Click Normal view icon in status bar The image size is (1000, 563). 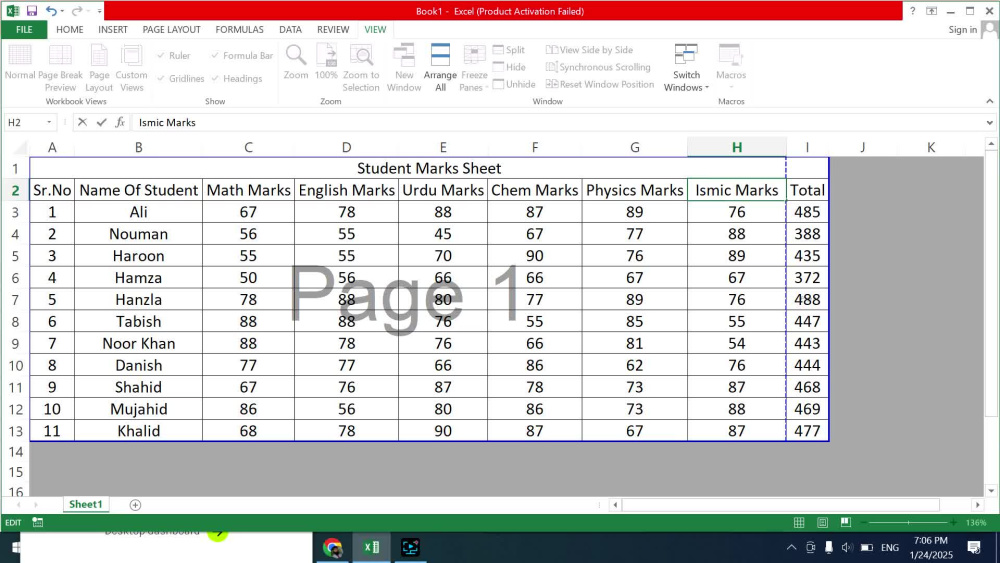(x=799, y=522)
